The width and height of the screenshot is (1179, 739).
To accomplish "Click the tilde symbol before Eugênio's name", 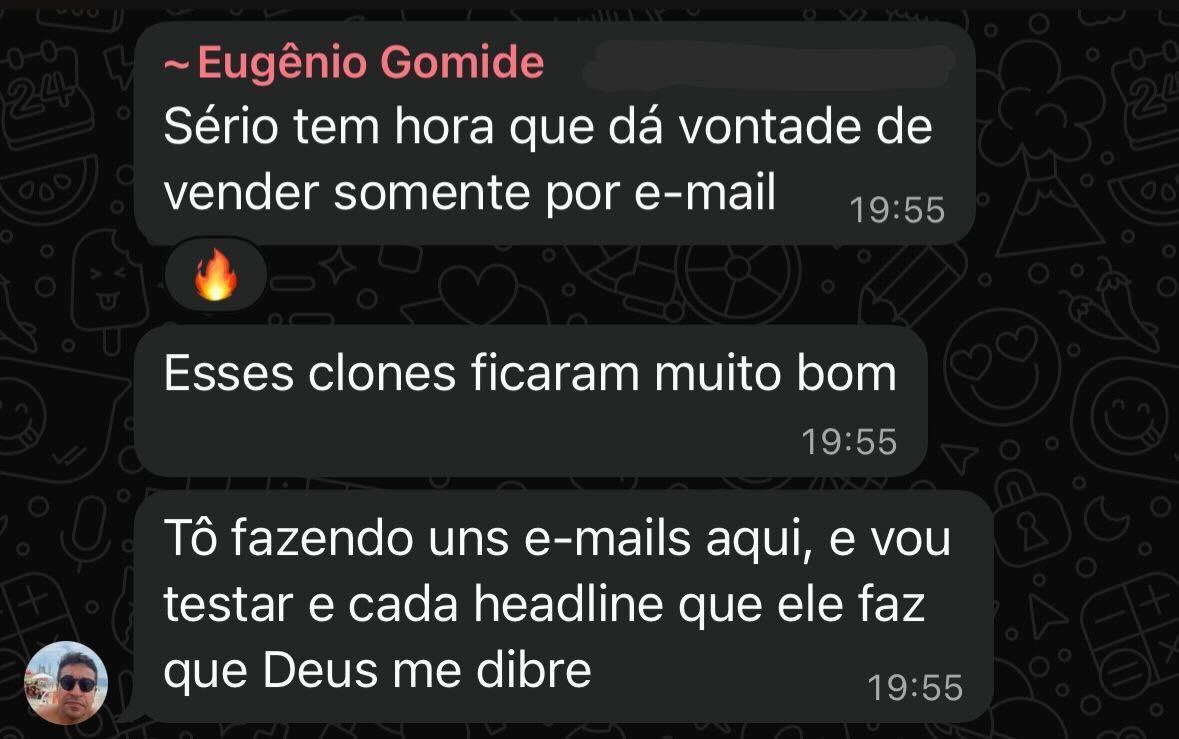I will 177,65.
